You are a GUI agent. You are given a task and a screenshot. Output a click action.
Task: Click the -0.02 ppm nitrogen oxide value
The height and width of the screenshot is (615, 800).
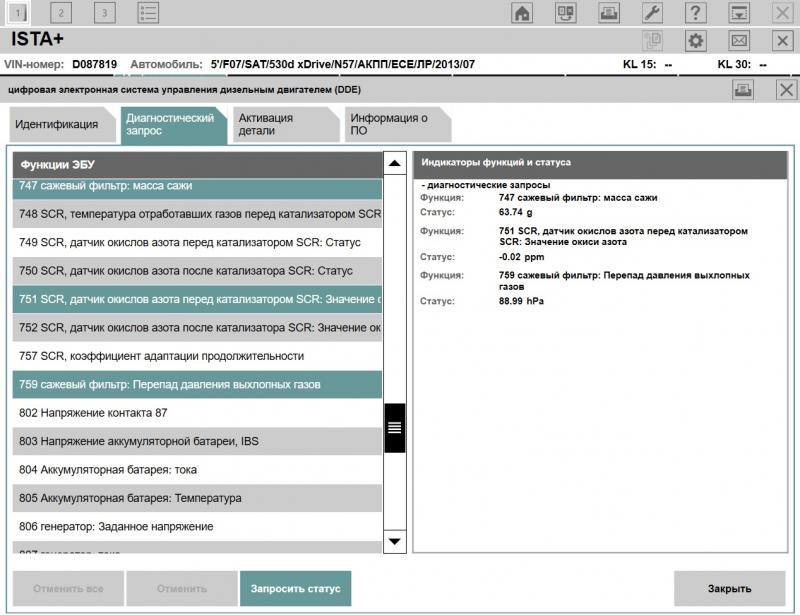coord(521,257)
